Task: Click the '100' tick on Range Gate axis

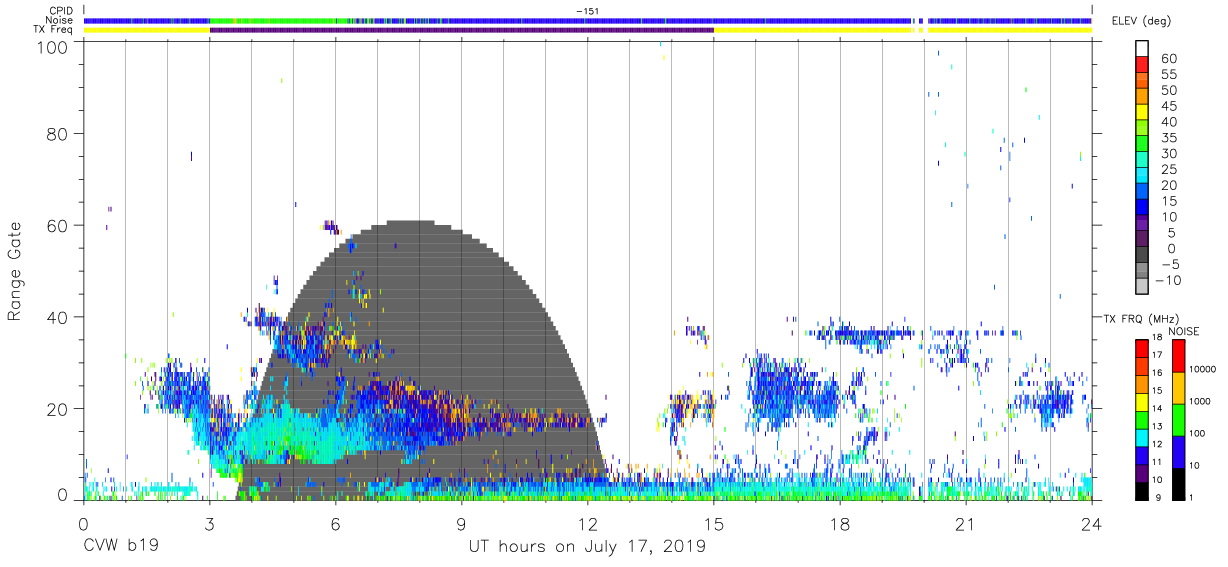Action: tap(52, 47)
